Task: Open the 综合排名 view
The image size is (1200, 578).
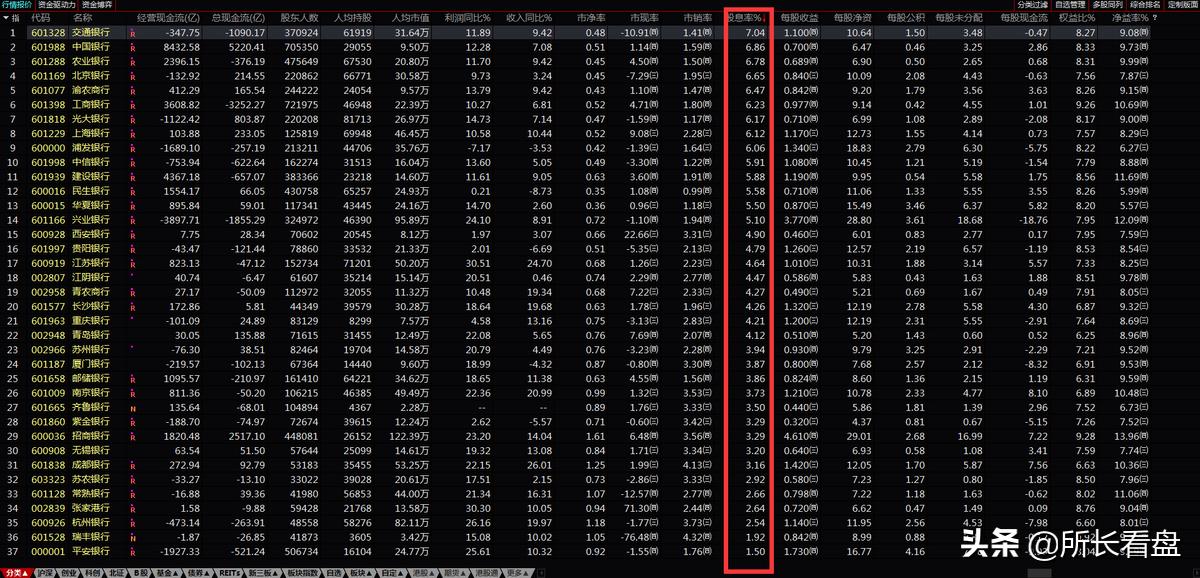Action: click(1146, 5)
